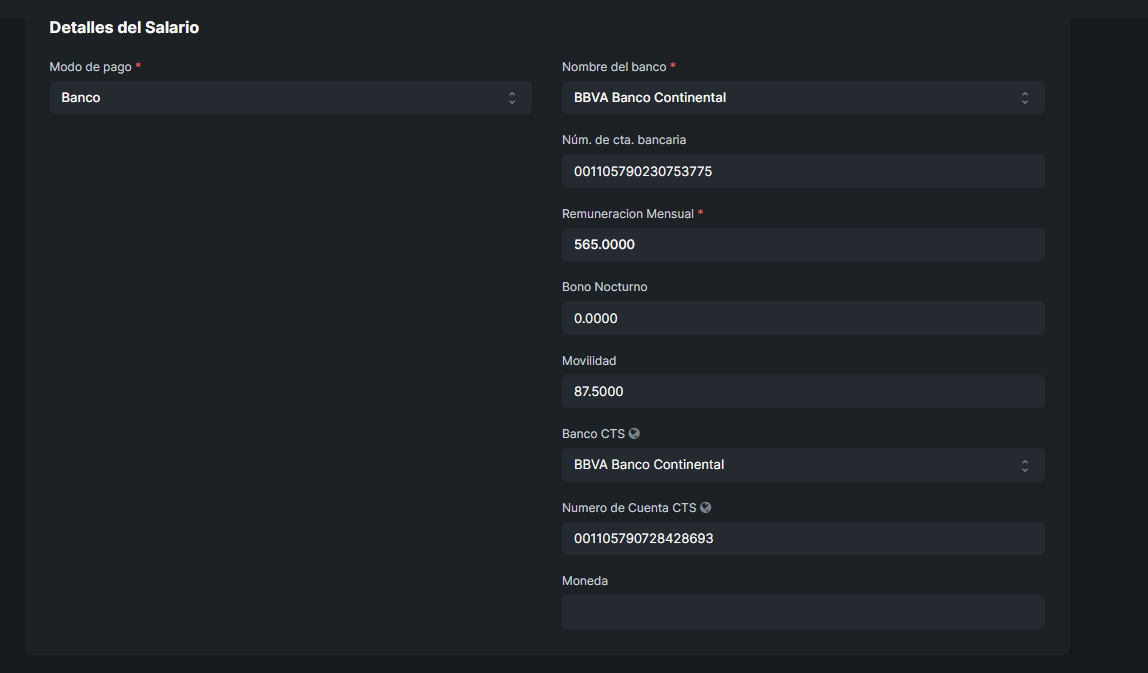Click the globe icon beside Banco CTS
The image size is (1148, 673).
coord(634,434)
